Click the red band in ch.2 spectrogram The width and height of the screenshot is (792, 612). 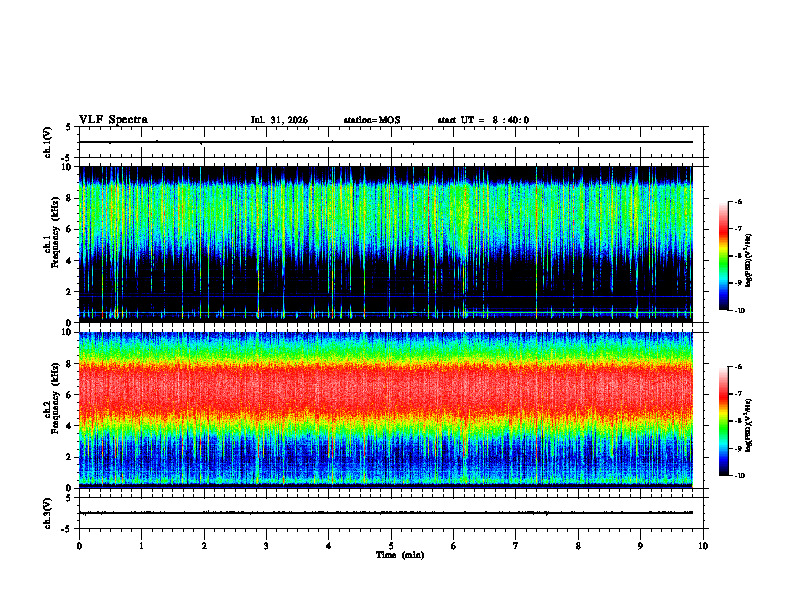coord(386,391)
